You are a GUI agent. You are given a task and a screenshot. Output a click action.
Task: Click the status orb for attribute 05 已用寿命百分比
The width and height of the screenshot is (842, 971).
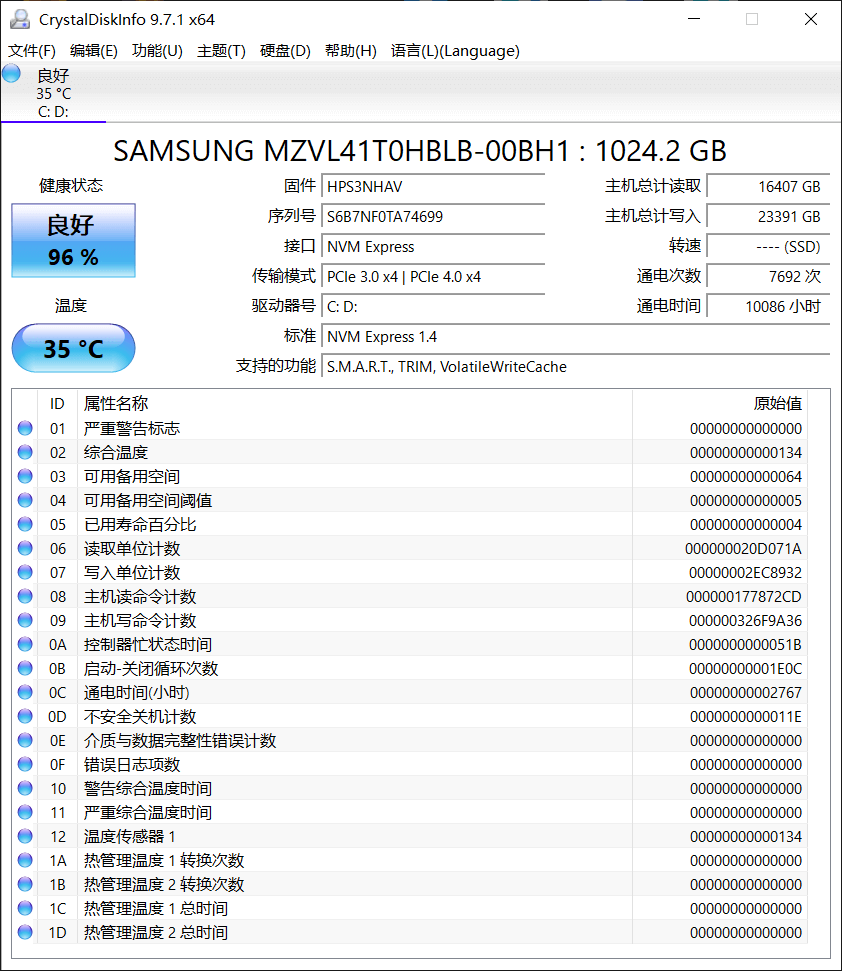(x=25, y=524)
